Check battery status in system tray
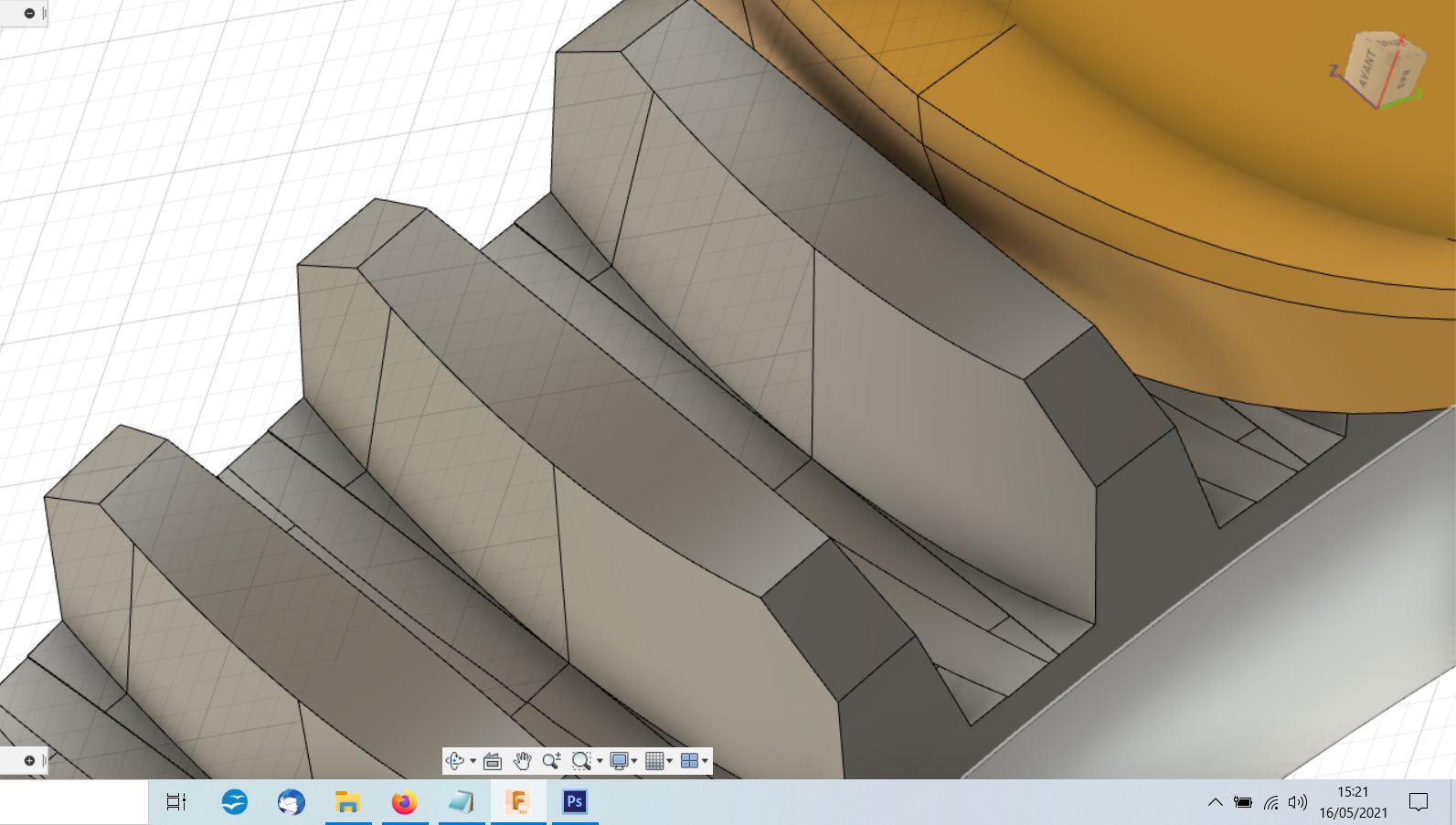 [1243, 802]
